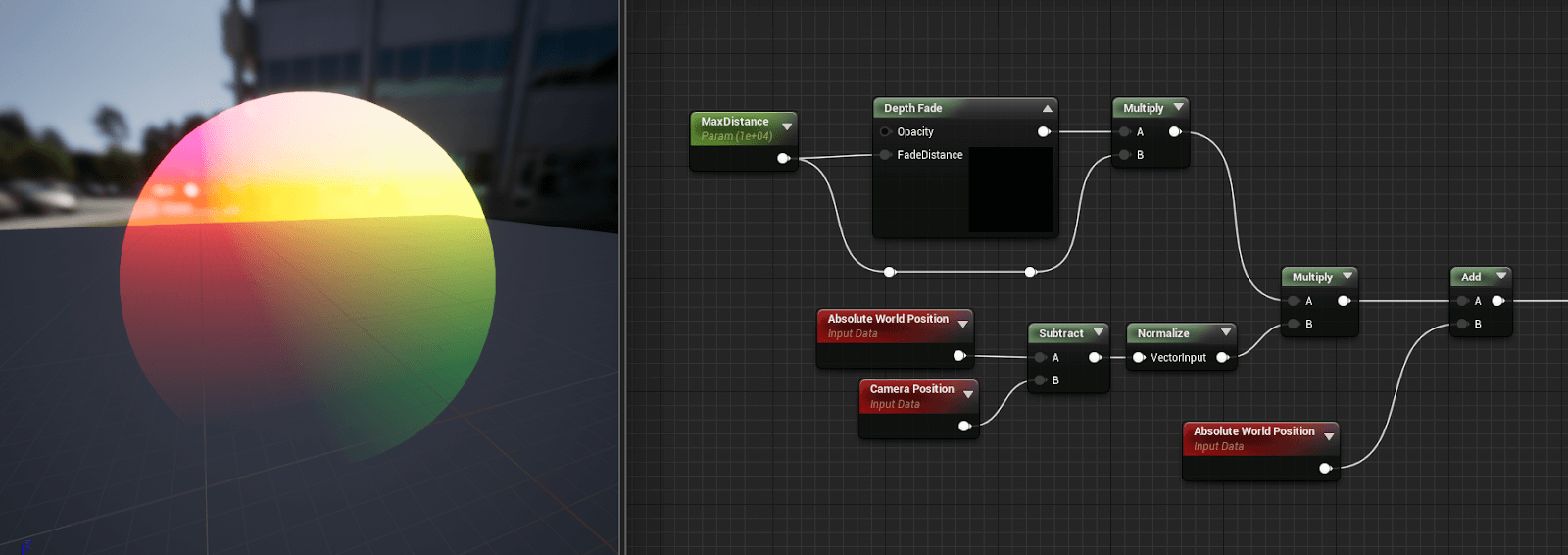Click the Normalize VectorInput pin

[x=1139, y=358]
